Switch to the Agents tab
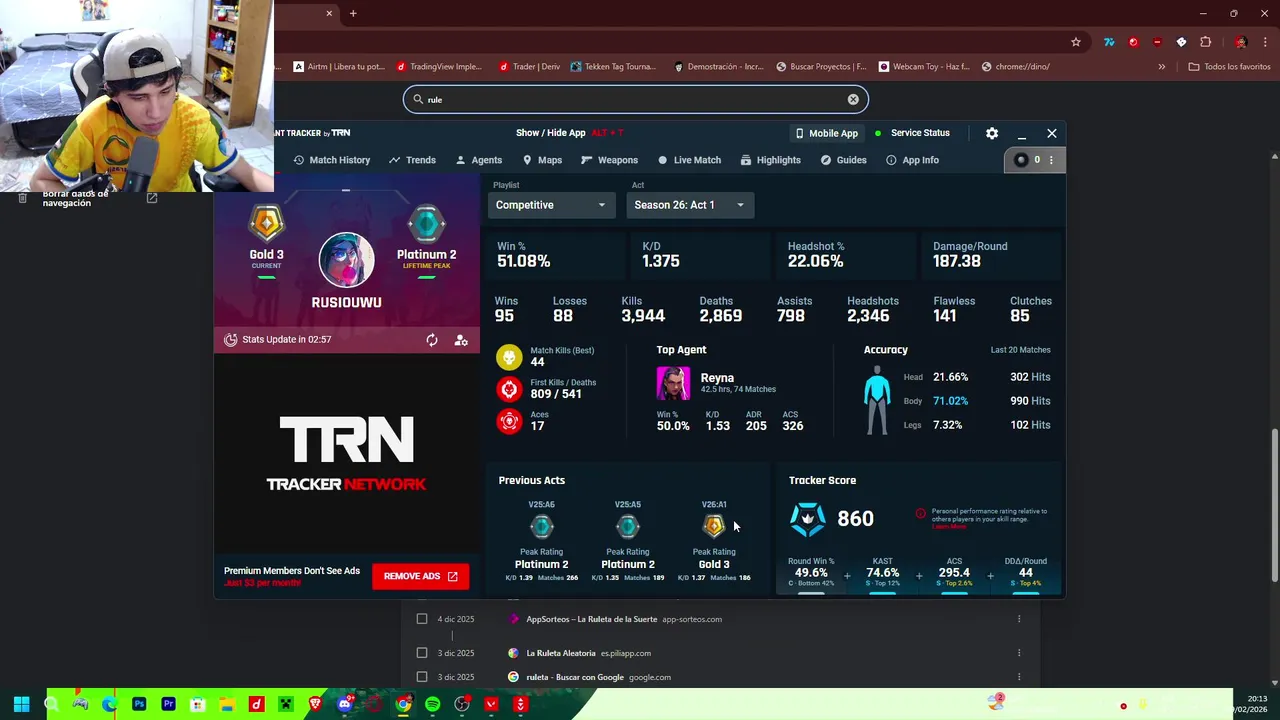The image size is (1280, 720). [478, 160]
